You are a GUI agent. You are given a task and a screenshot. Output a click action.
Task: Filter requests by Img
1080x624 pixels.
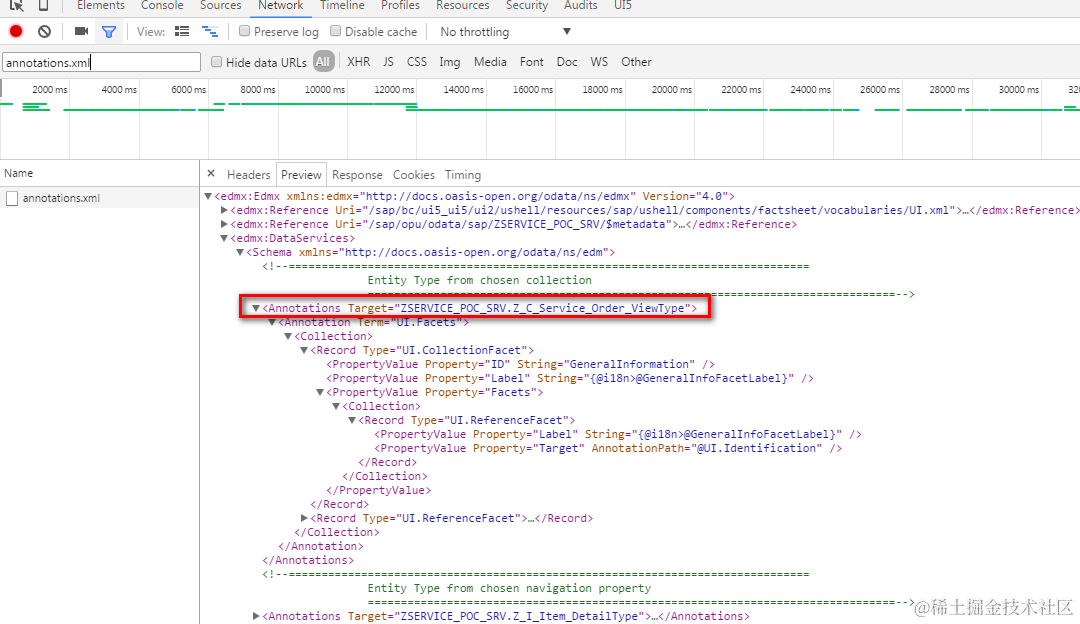click(450, 62)
